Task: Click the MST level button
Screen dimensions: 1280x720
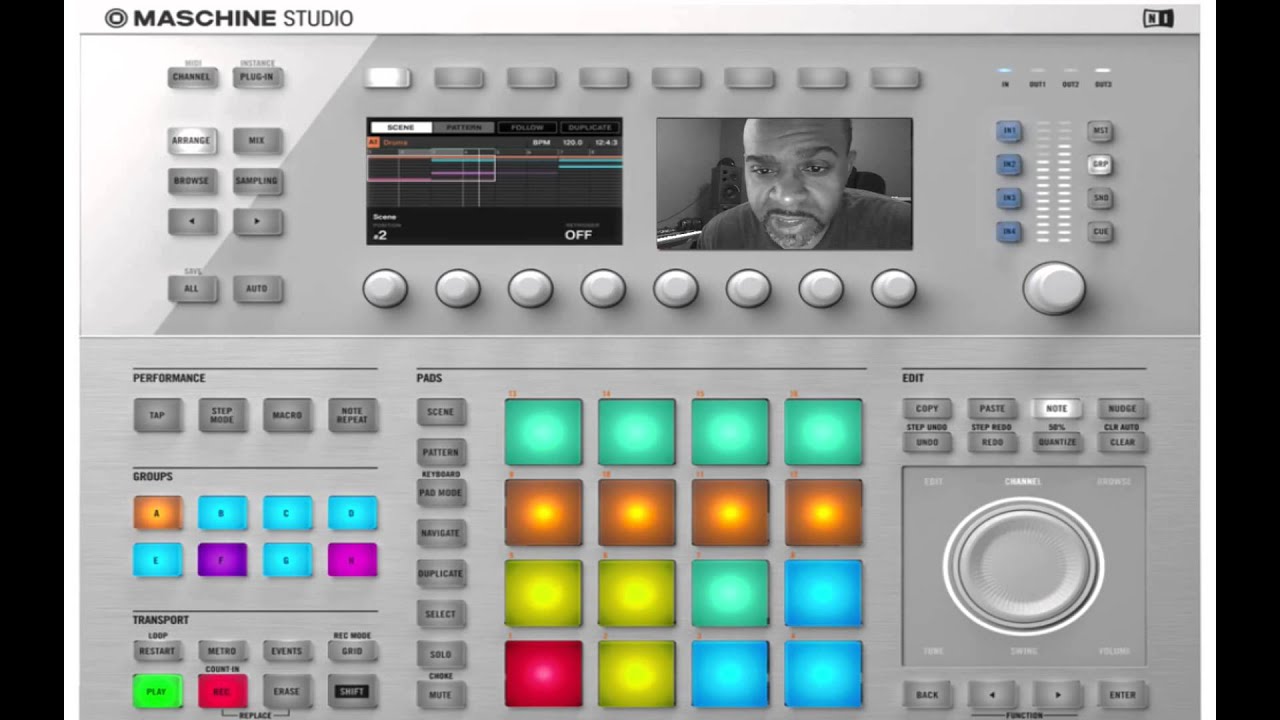Action: pyautogui.click(x=1100, y=131)
